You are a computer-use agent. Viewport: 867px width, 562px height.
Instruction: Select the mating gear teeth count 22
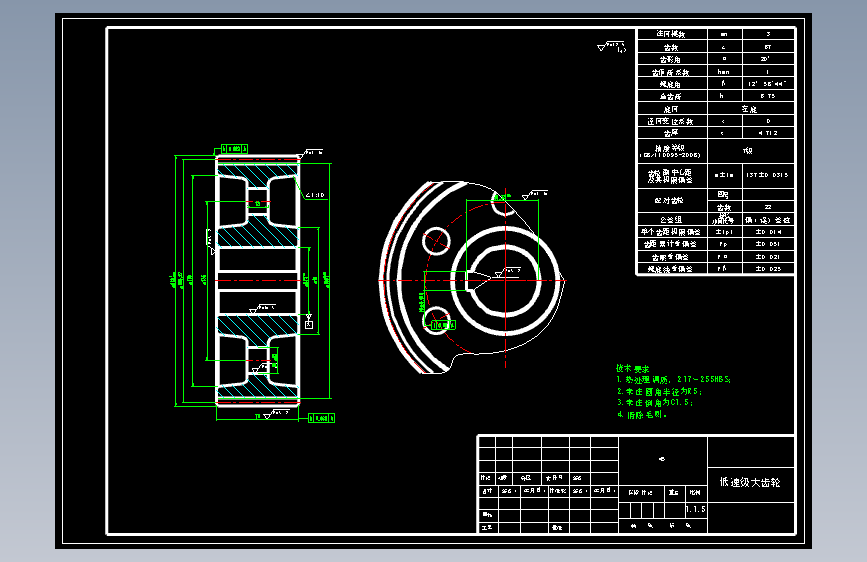tap(768, 207)
